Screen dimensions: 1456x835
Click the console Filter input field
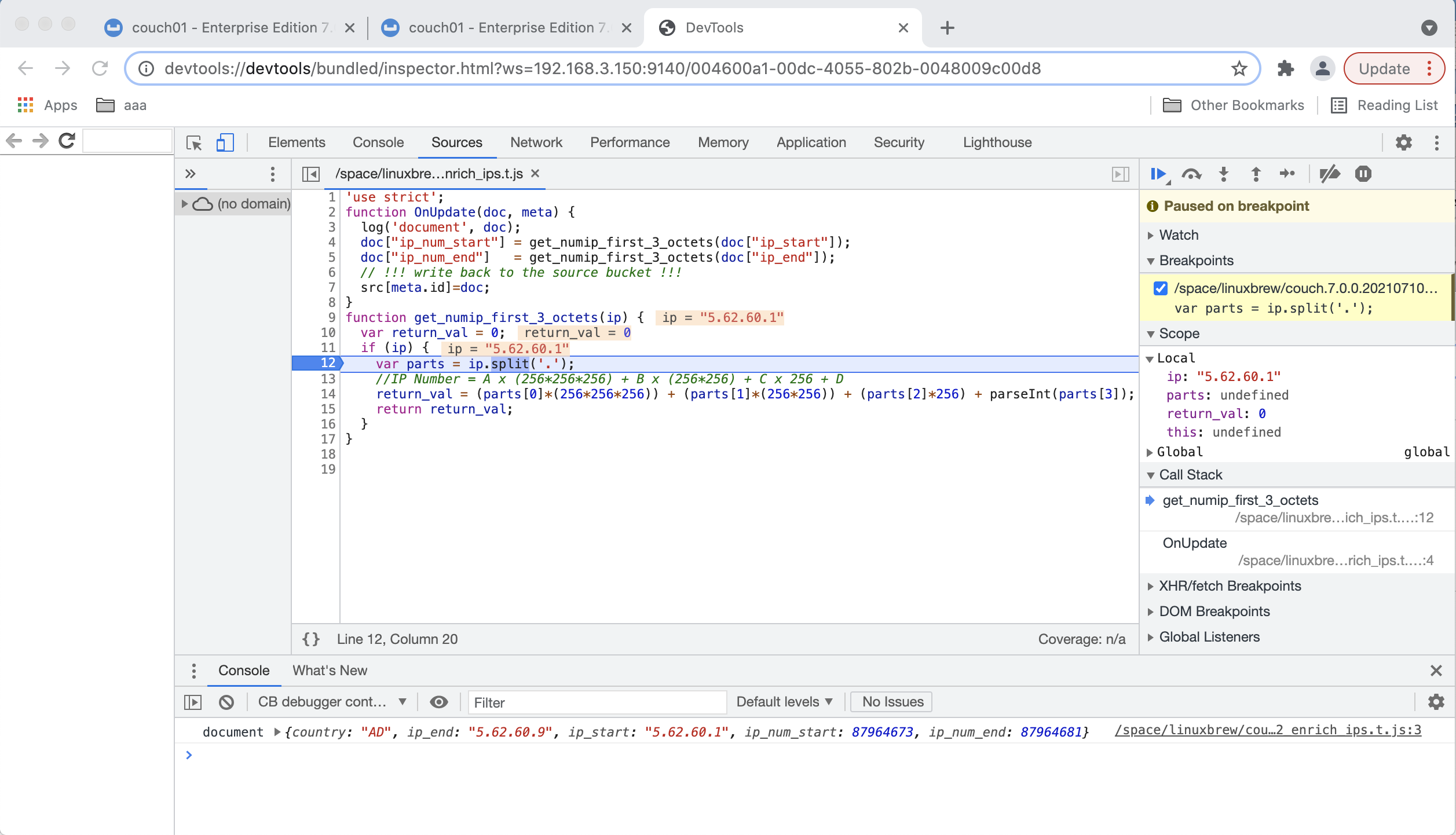[x=597, y=702]
